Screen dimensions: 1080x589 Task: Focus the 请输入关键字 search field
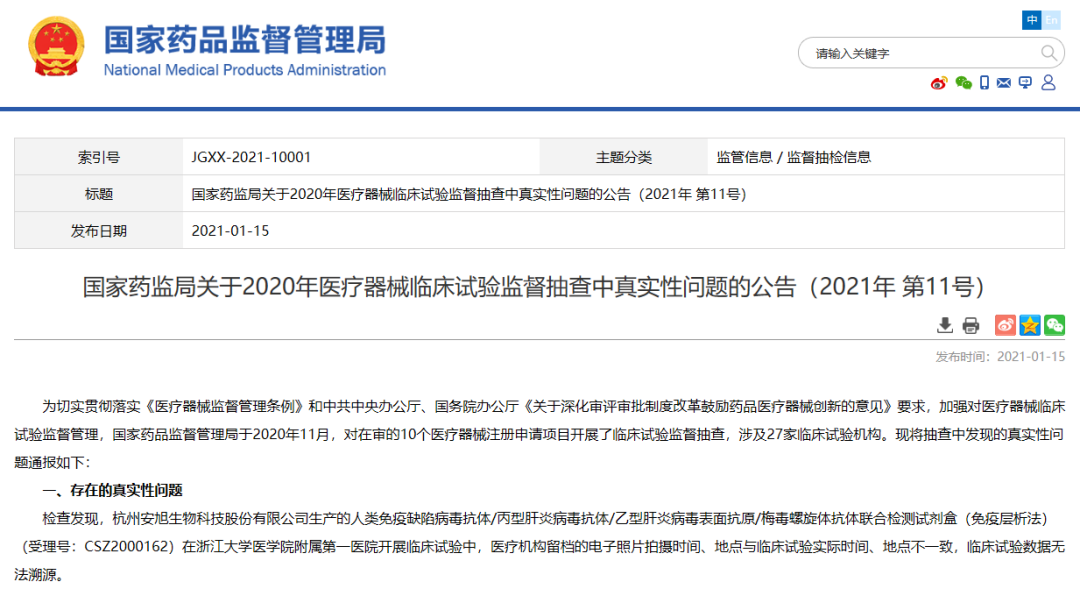920,53
